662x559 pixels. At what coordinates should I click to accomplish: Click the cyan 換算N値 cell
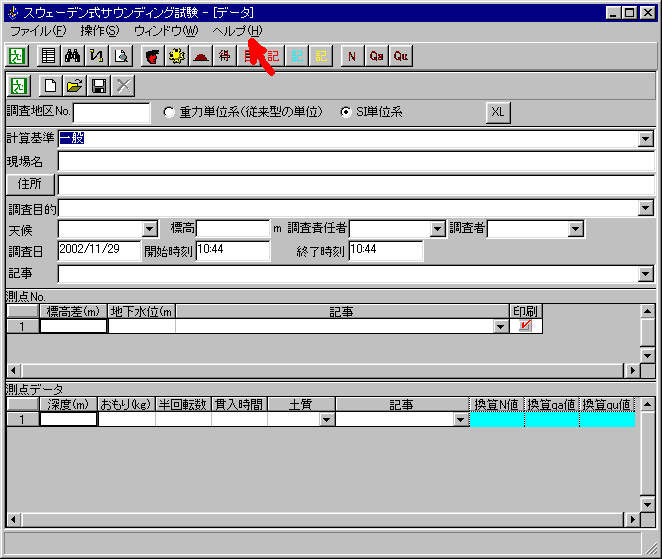pos(497,420)
